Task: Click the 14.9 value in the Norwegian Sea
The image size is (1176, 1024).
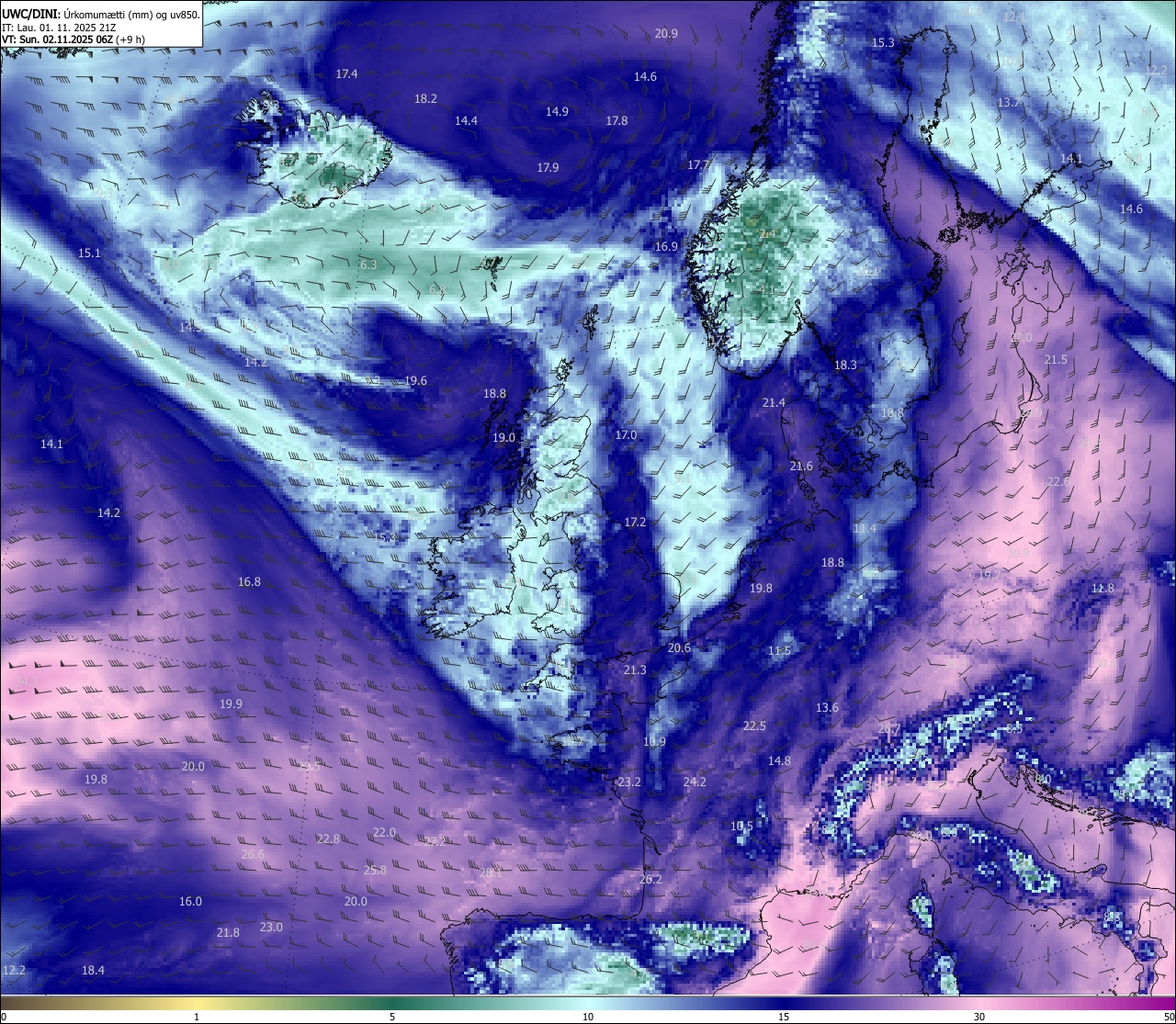Action: pos(557,112)
